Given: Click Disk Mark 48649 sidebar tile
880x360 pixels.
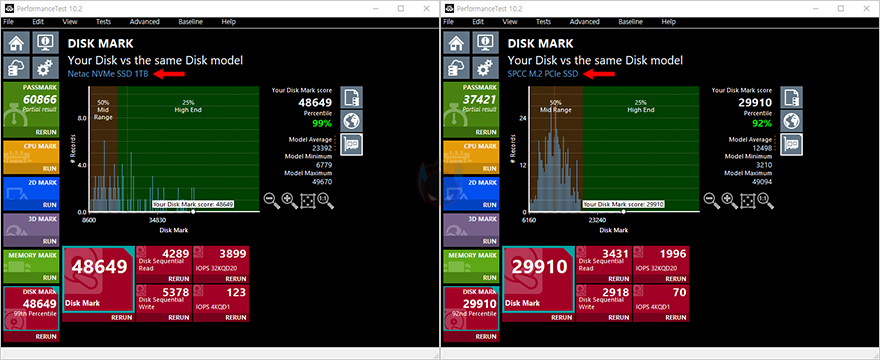Looking at the screenshot, I should coord(31,314).
